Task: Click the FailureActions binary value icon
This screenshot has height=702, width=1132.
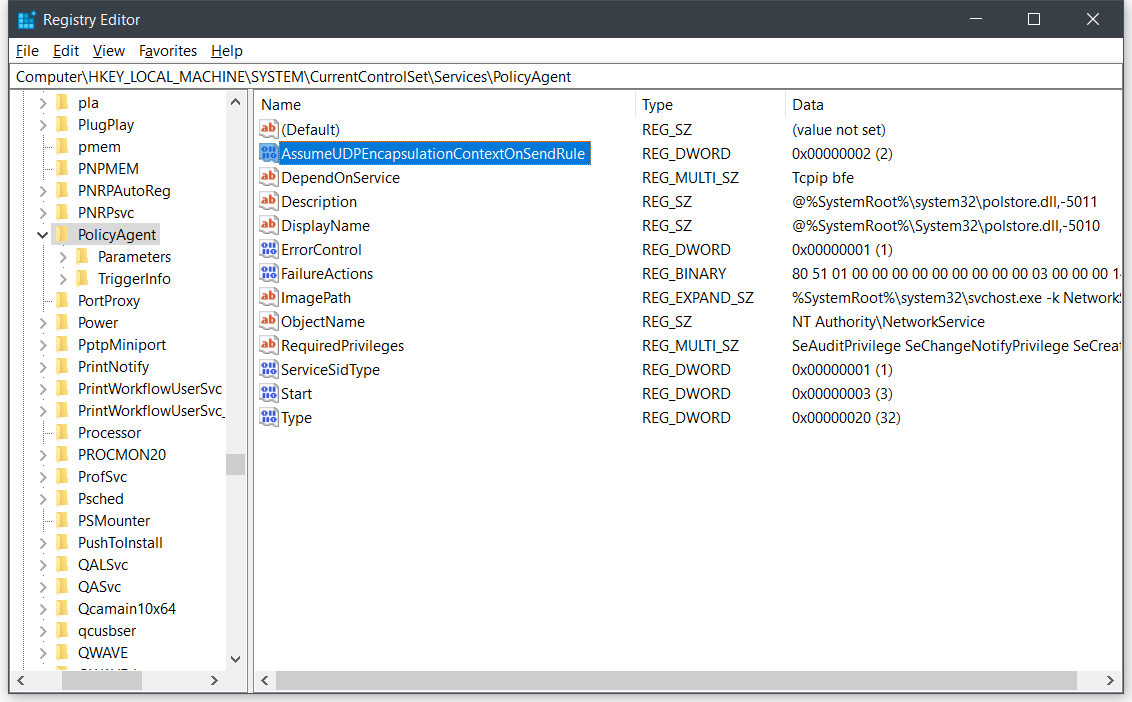Action: (269, 273)
